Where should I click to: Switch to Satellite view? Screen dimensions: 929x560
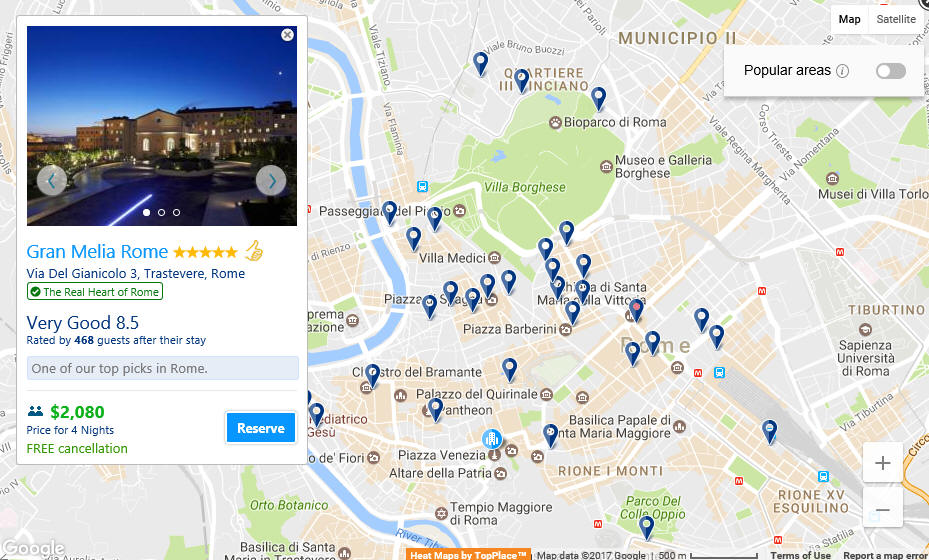(x=896, y=19)
